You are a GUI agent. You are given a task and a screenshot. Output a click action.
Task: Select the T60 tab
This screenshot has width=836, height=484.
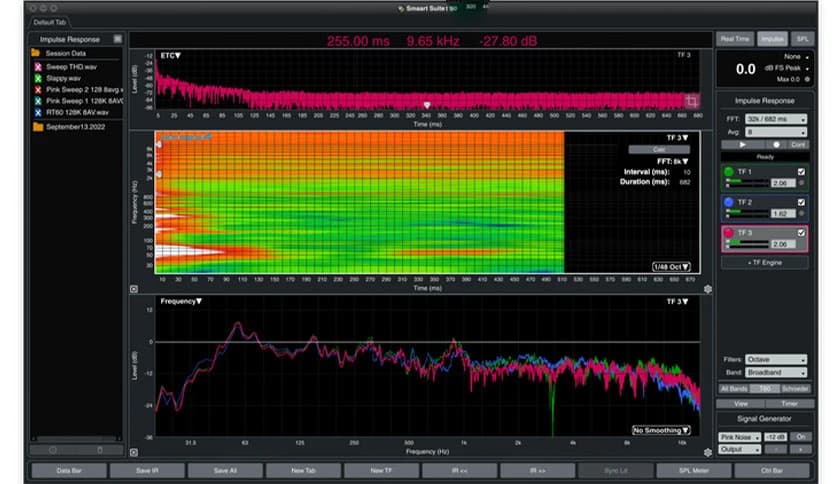click(765, 389)
